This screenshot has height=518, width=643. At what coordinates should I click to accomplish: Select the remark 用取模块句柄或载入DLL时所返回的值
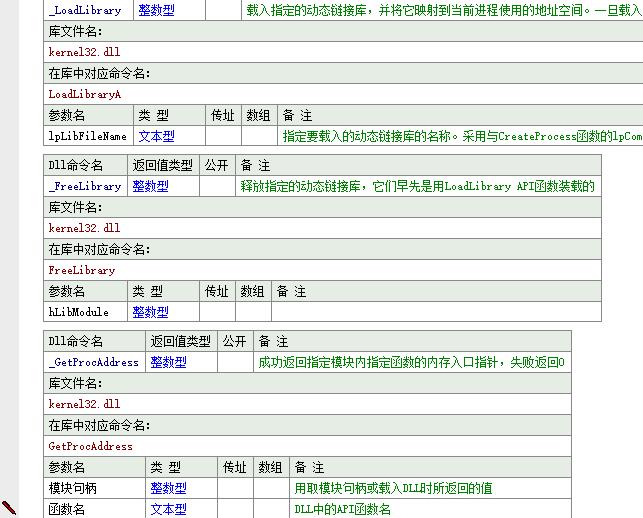tap(393, 488)
